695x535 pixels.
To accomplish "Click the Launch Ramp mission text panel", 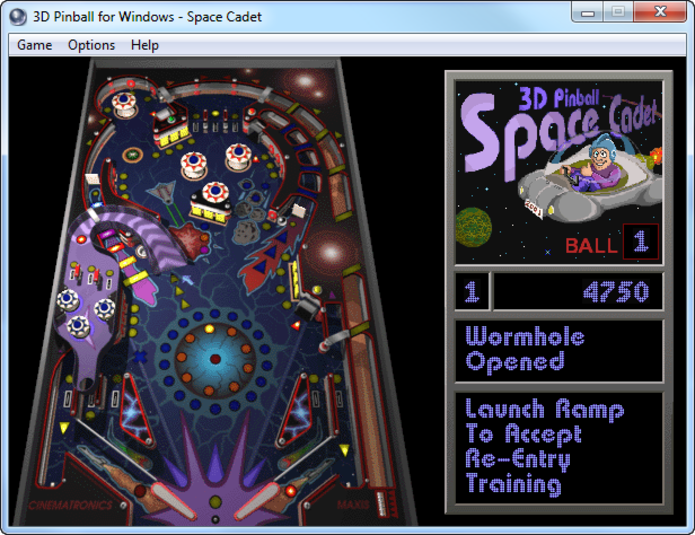I will point(558,447).
